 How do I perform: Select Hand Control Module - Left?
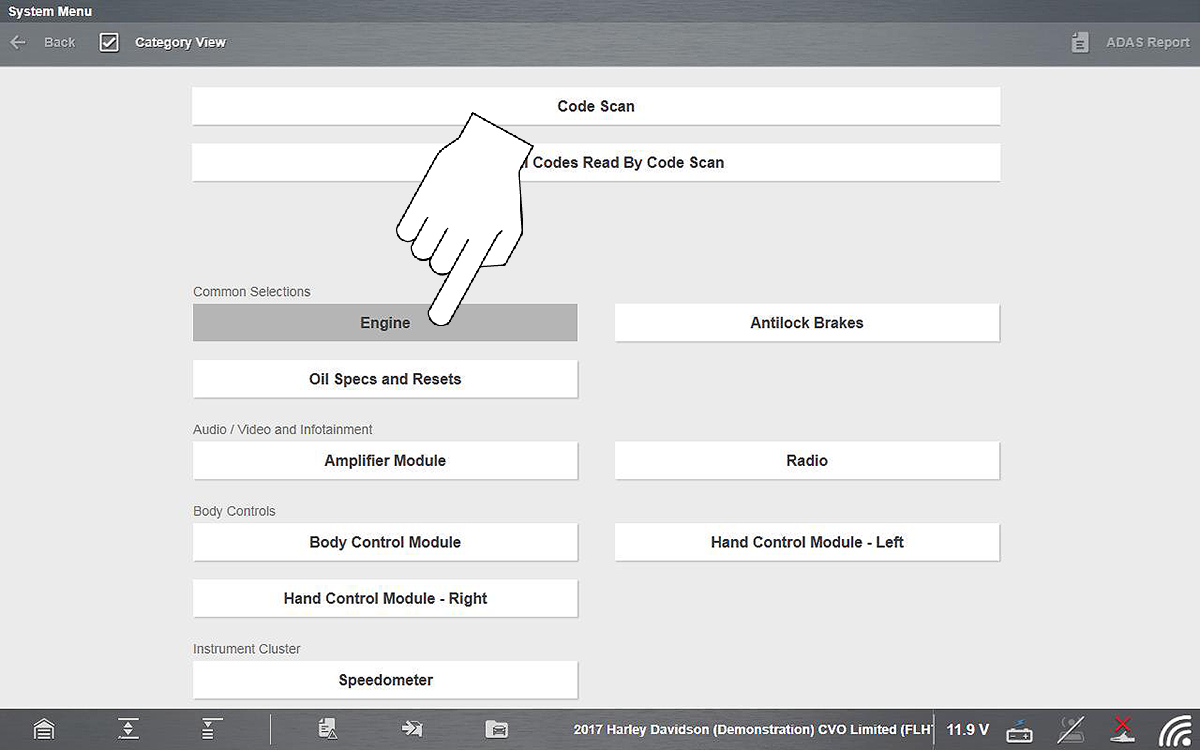pyautogui.click(x=807, y=542)
